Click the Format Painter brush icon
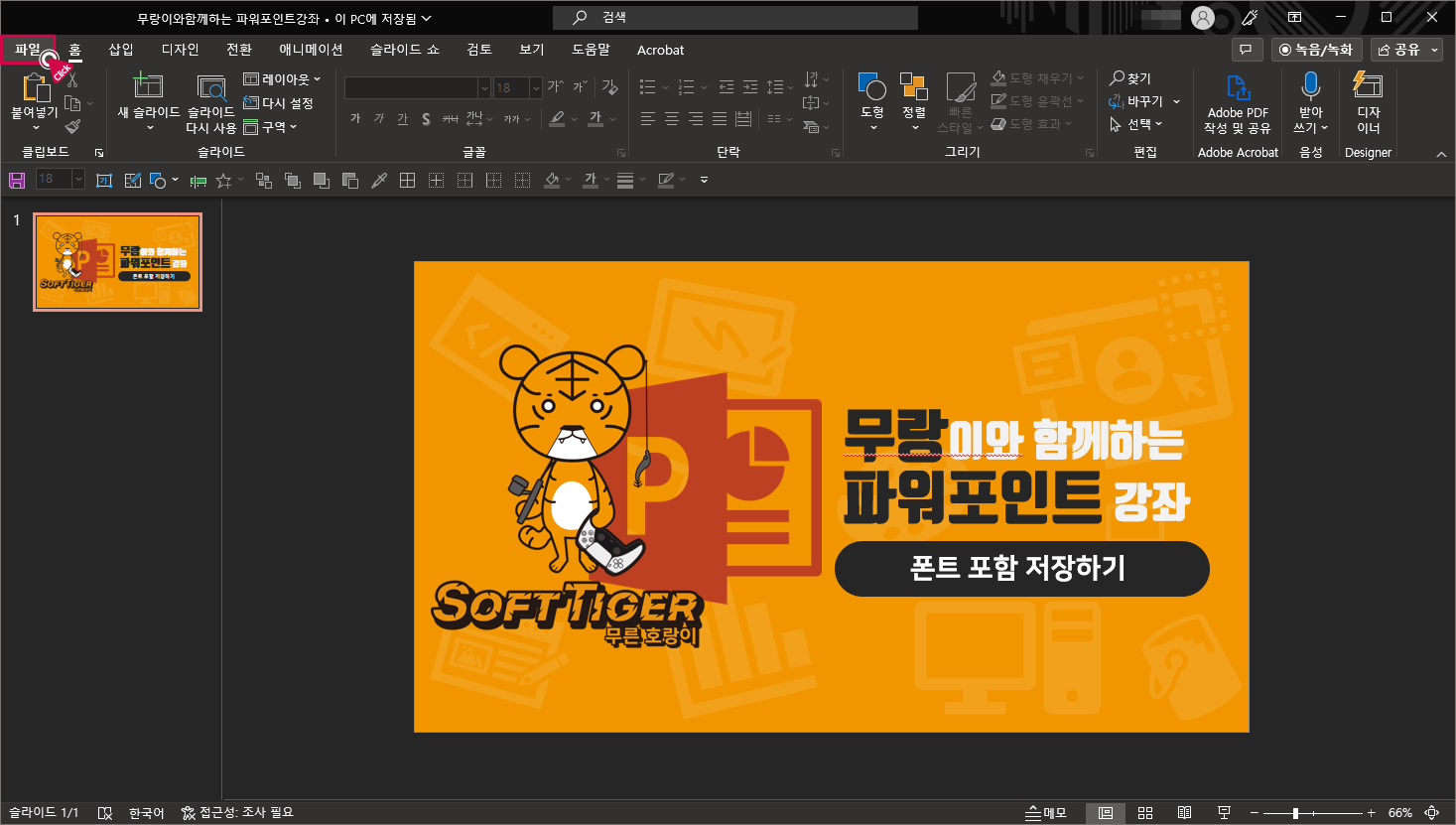Screen dimensions: 1456x825 (x=72, y=126)
